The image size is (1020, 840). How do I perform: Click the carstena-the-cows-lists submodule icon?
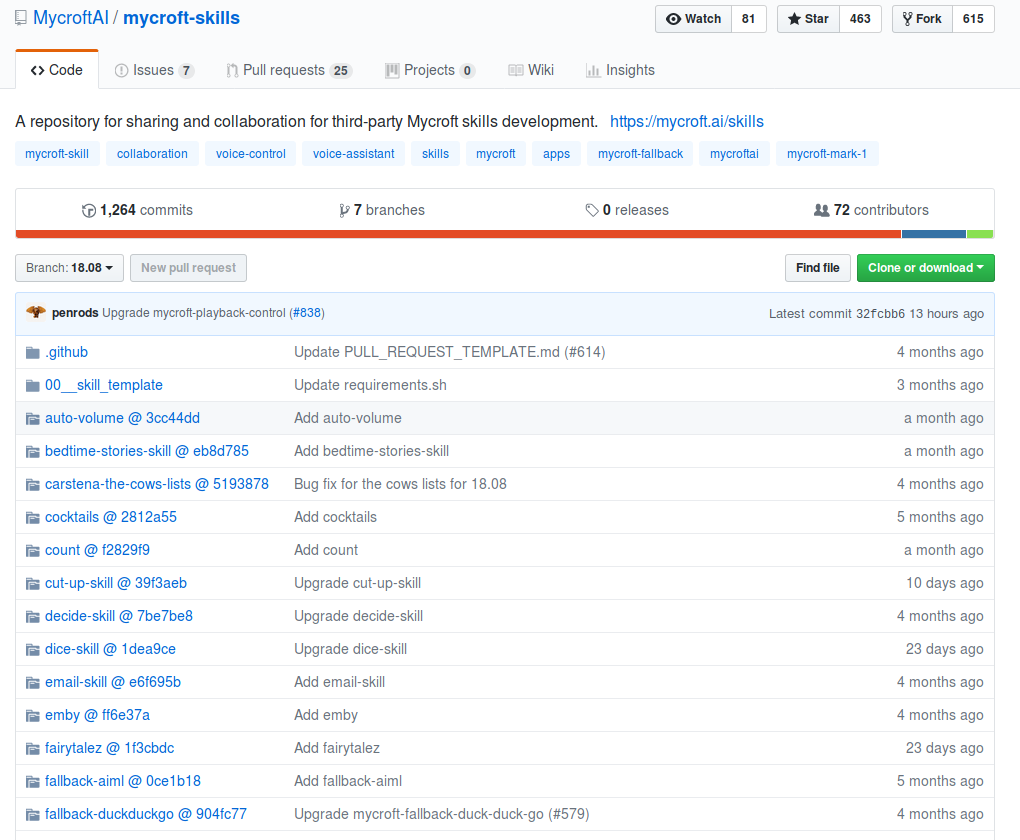(x=33, y=485)
